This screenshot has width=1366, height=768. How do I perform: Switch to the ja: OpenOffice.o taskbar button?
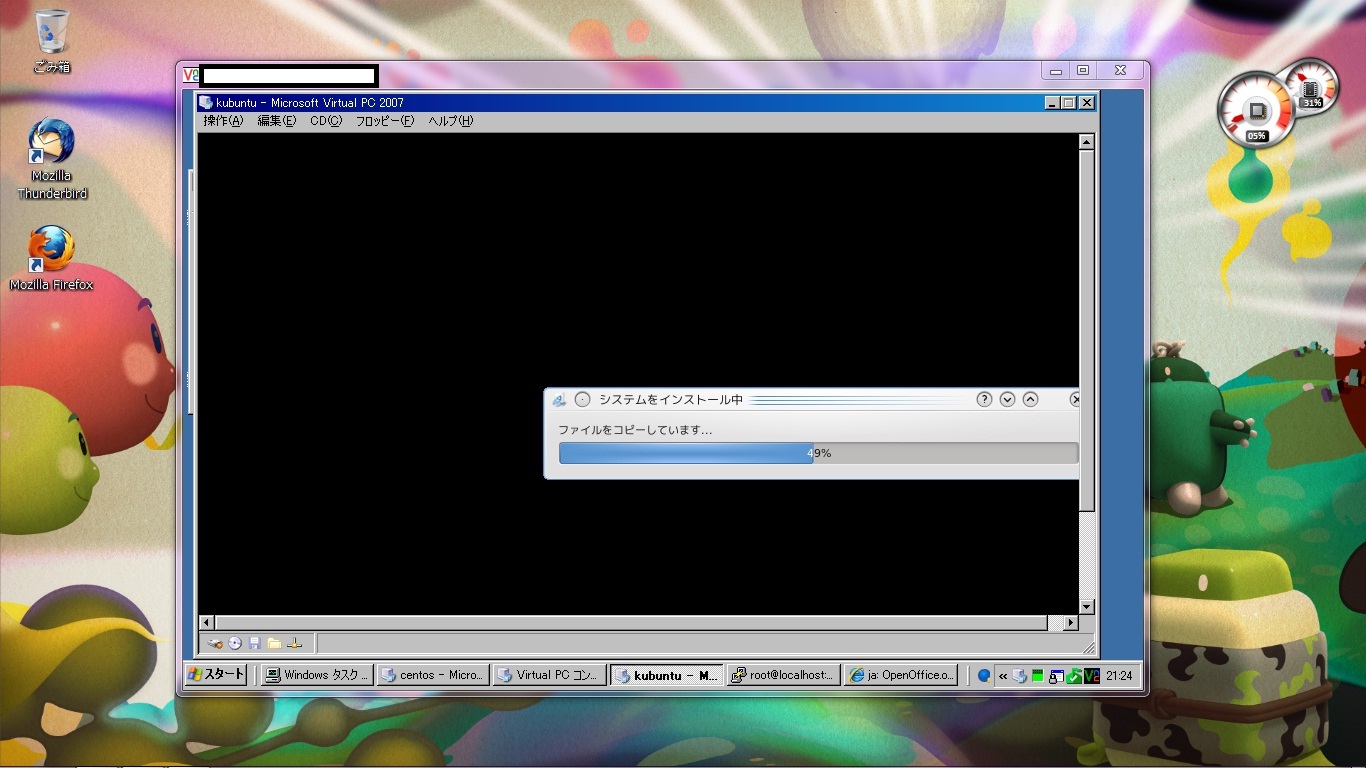(900, 675)
